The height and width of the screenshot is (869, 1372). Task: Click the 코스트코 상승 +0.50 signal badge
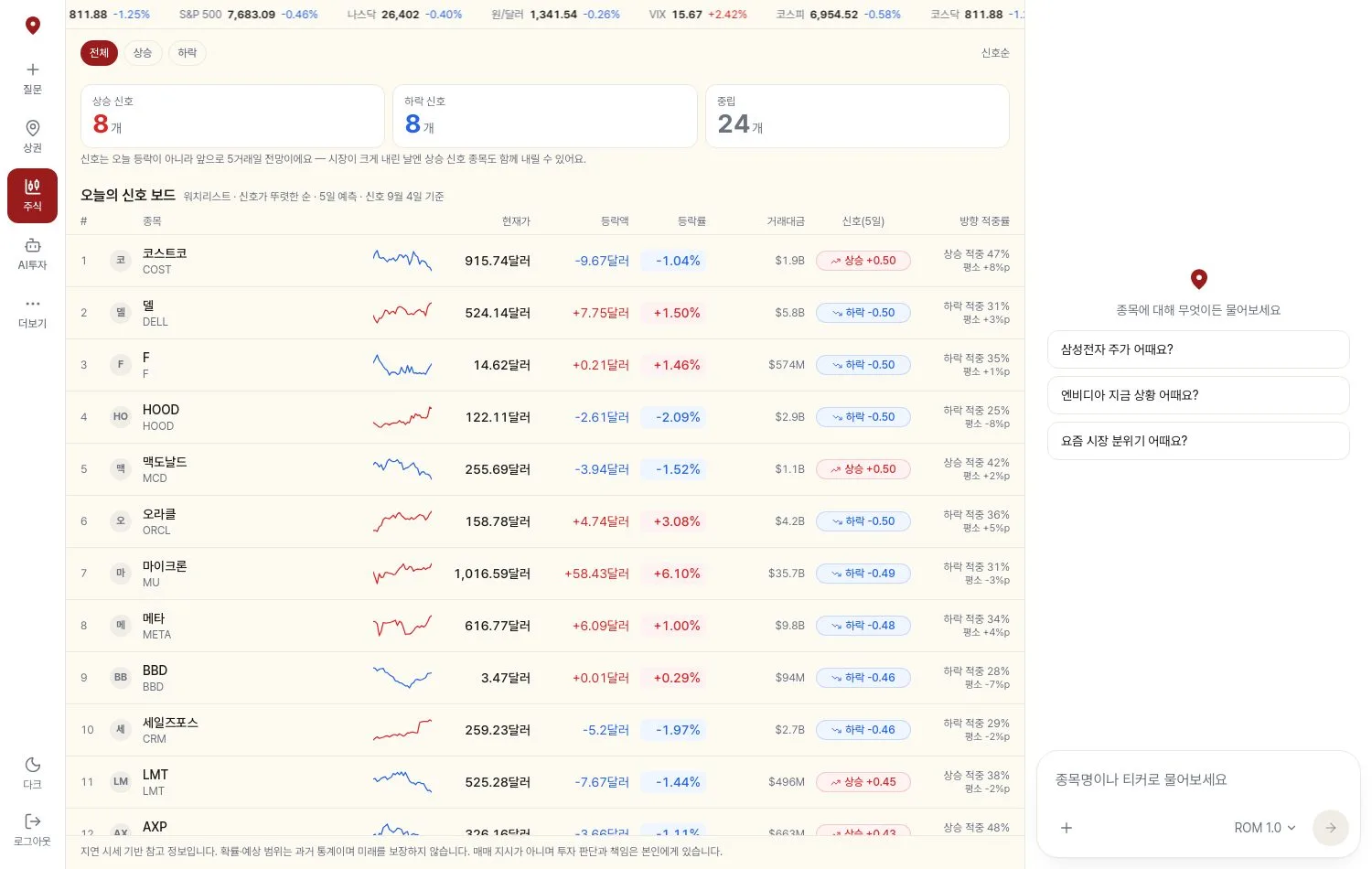point(863,261)
